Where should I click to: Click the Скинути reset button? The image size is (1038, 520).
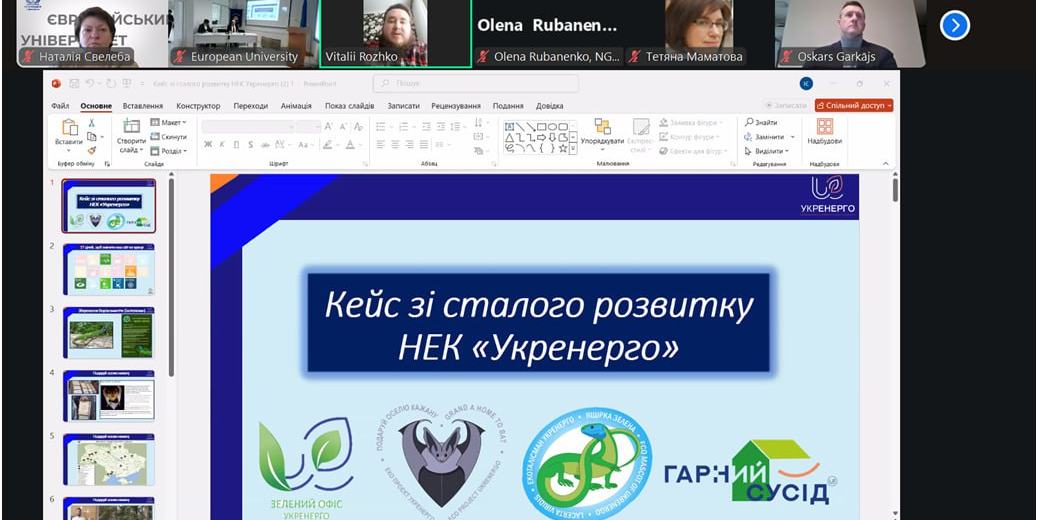(168, 136)
